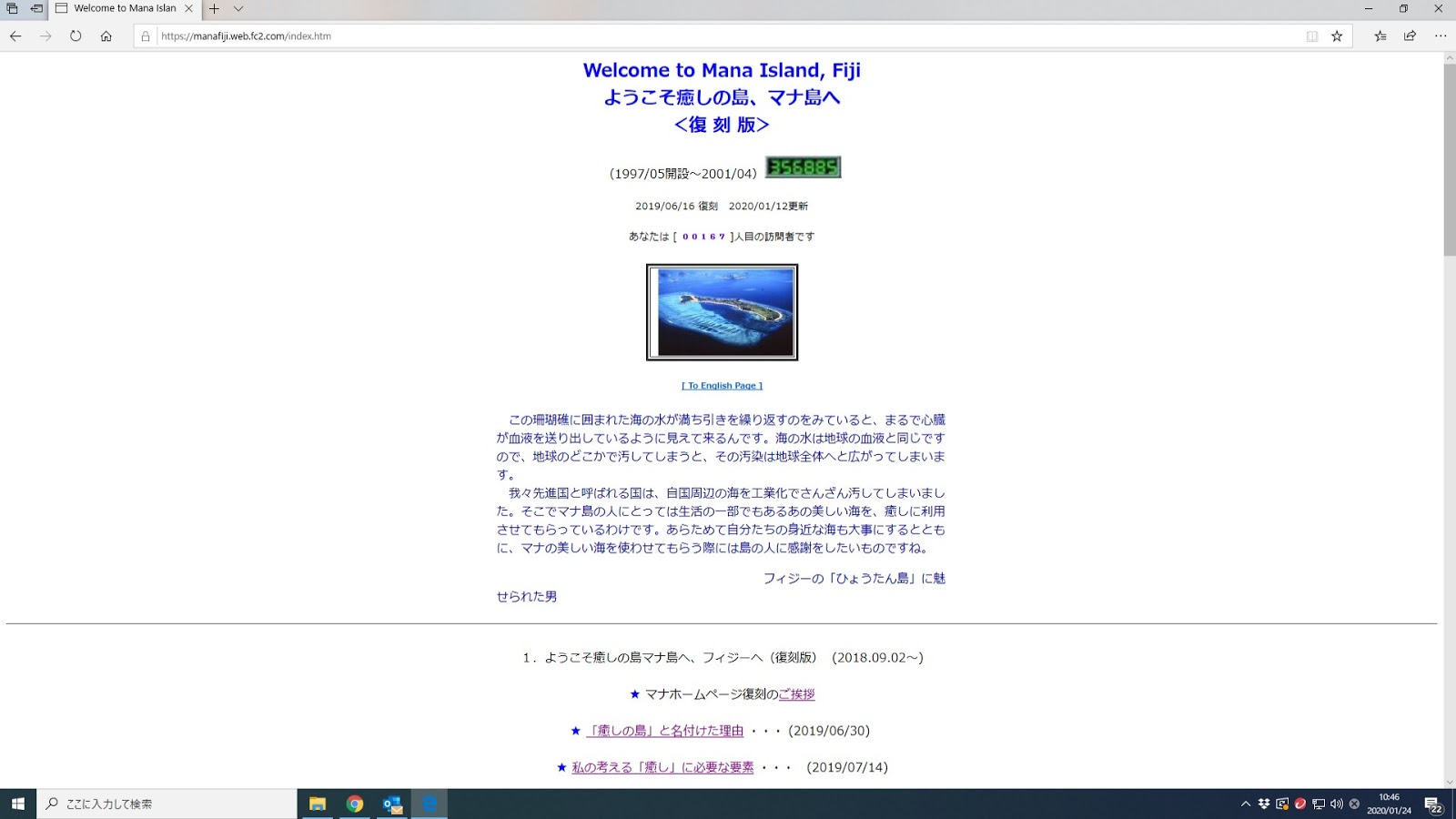Click the vertical page scrollbar thumb
The height and width of the screenshot is (819, 1456).
[x=1450, y=159]
